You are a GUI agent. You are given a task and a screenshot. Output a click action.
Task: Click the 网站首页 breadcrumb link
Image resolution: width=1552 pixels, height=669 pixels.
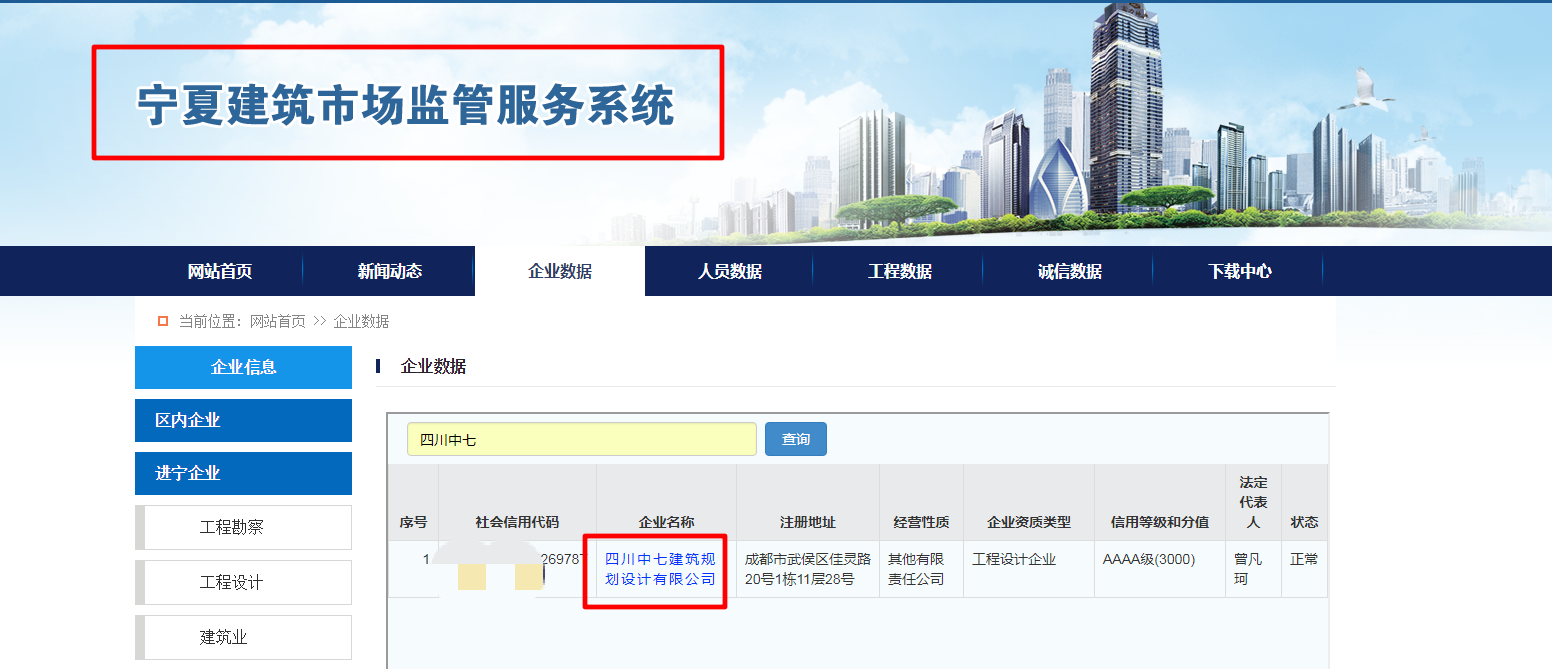click(x=277, y=321)
